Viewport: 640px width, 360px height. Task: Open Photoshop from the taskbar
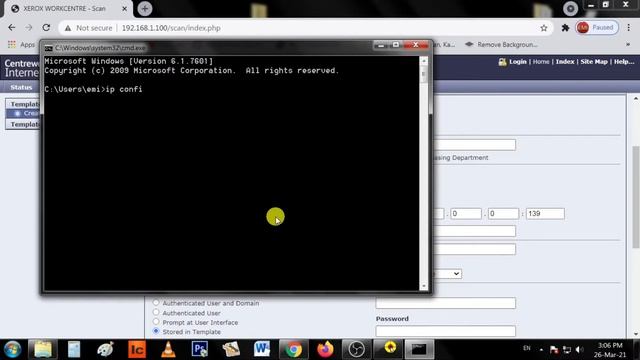click(x=199, y=349)
